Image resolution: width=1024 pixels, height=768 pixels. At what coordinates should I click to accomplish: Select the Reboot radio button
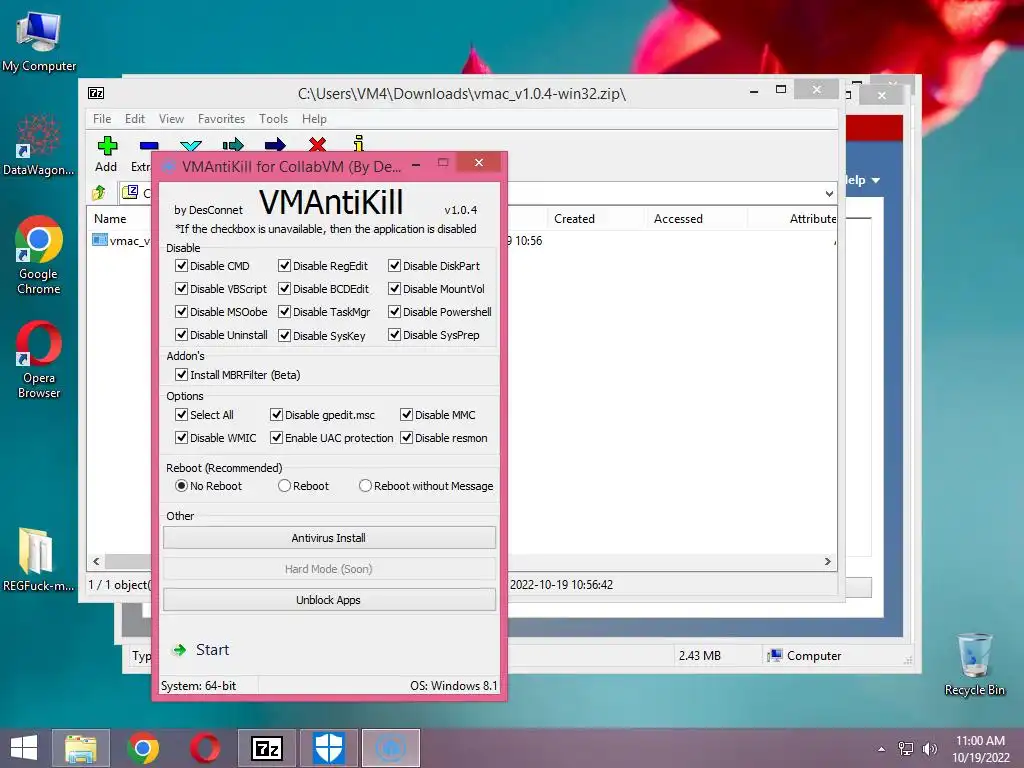(x=284, y=486)
